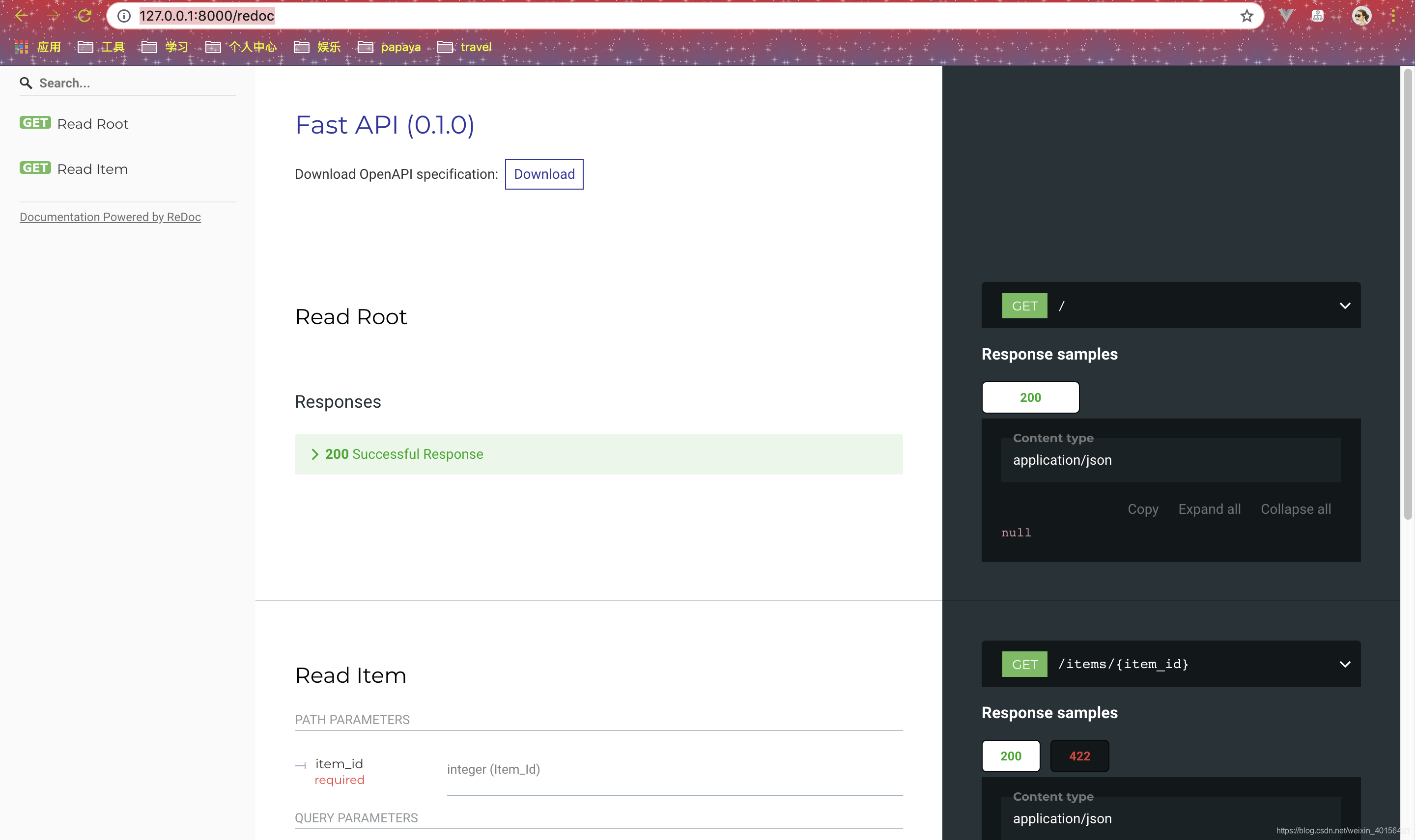
Task: Click the site info icon in address bar
Action: coord(124,16)
